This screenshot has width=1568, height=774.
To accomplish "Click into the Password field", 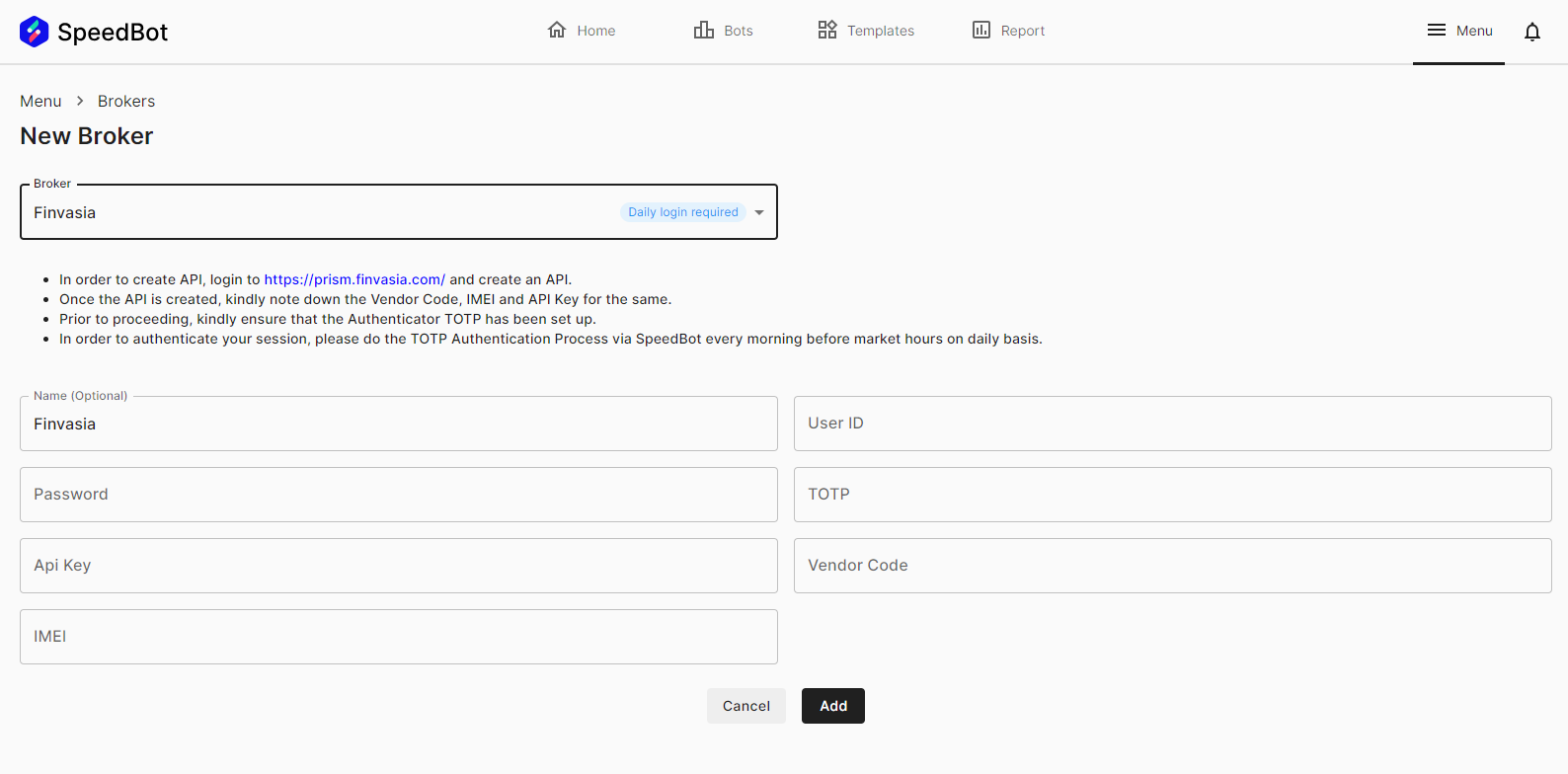I will tap(399, 495).
